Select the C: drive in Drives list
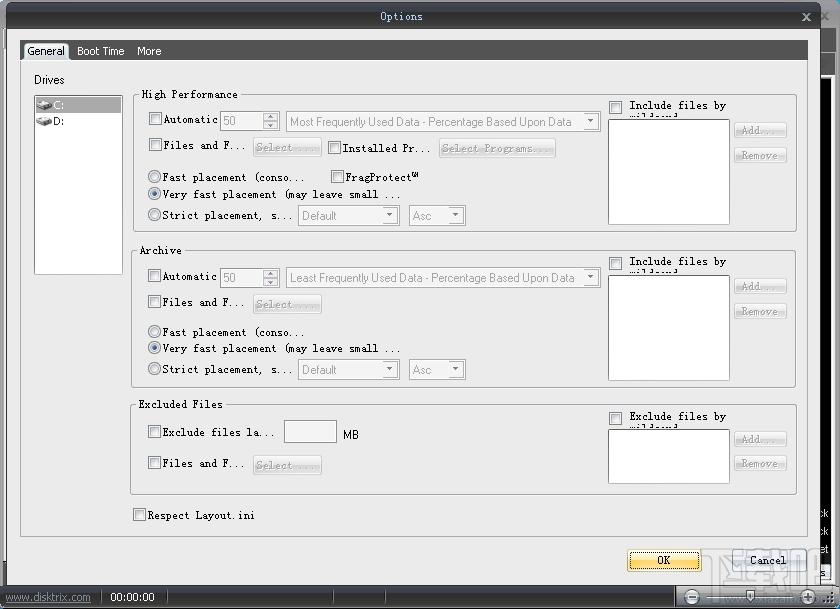This screenshot has width=840, height=609. click(78, 105)
